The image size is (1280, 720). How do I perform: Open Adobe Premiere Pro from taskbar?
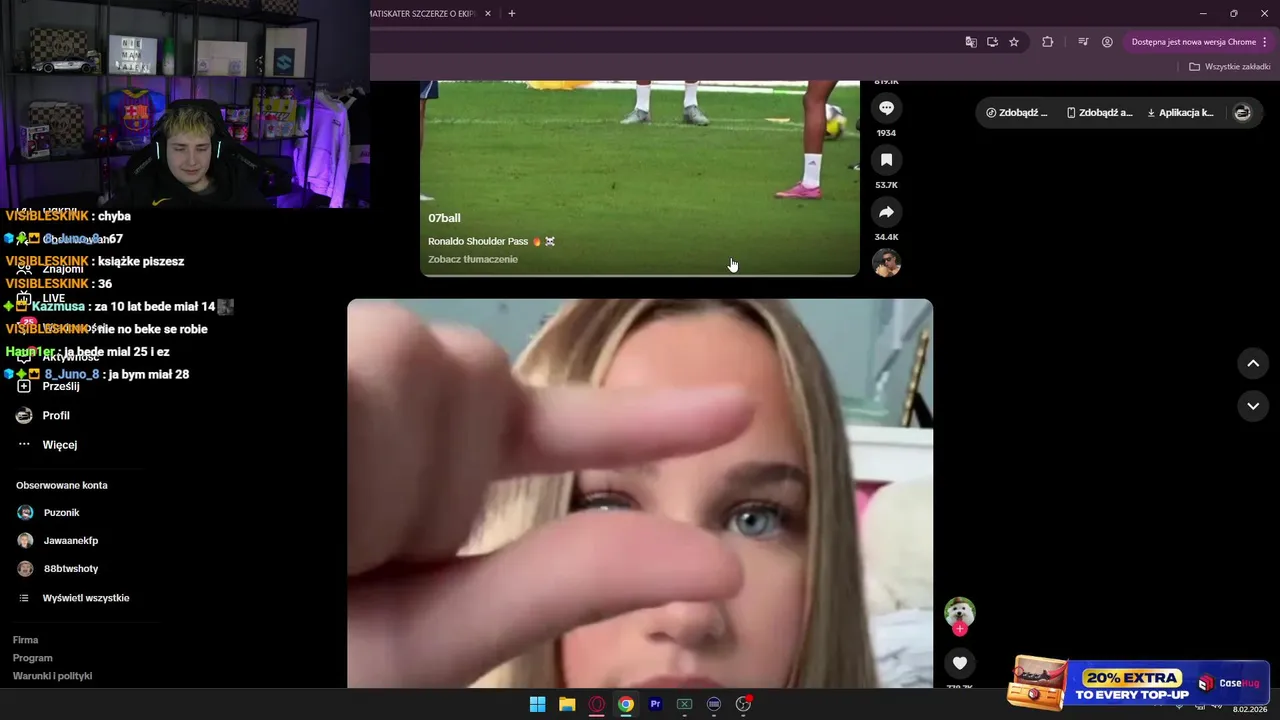tap(655, 704)
